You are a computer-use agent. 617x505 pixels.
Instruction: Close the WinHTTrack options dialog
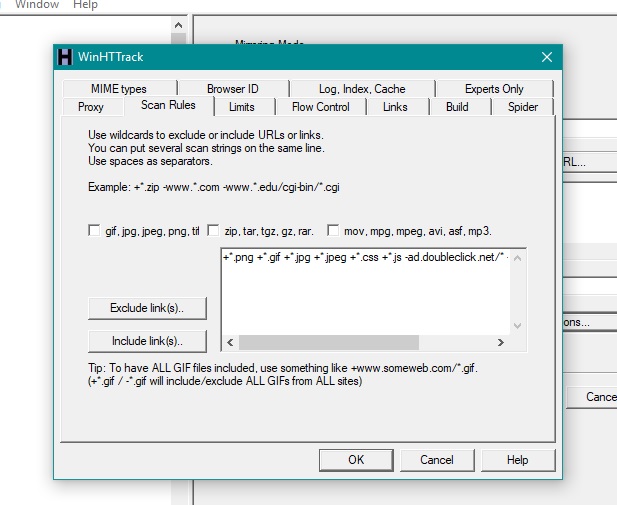pyautogui.click(x=546, y=57)
